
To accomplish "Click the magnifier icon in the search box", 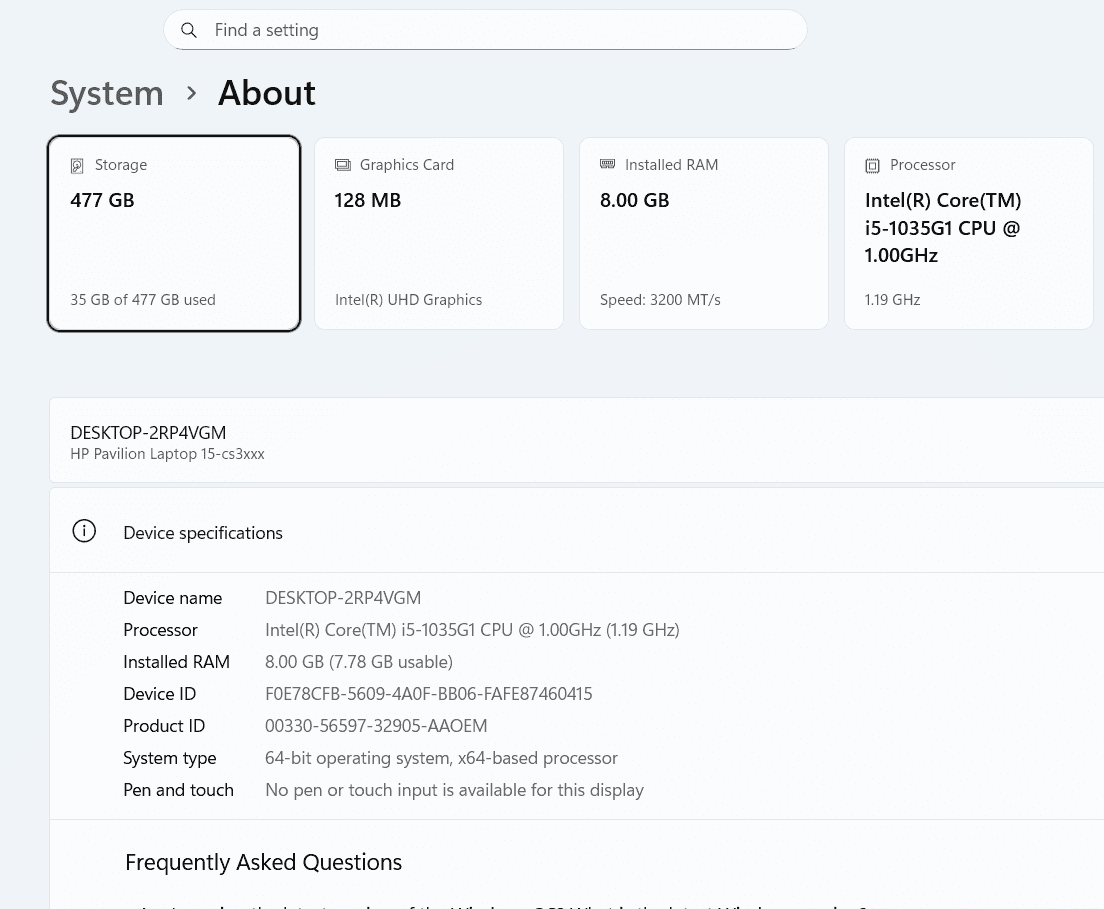I will [x=189, y=31].
